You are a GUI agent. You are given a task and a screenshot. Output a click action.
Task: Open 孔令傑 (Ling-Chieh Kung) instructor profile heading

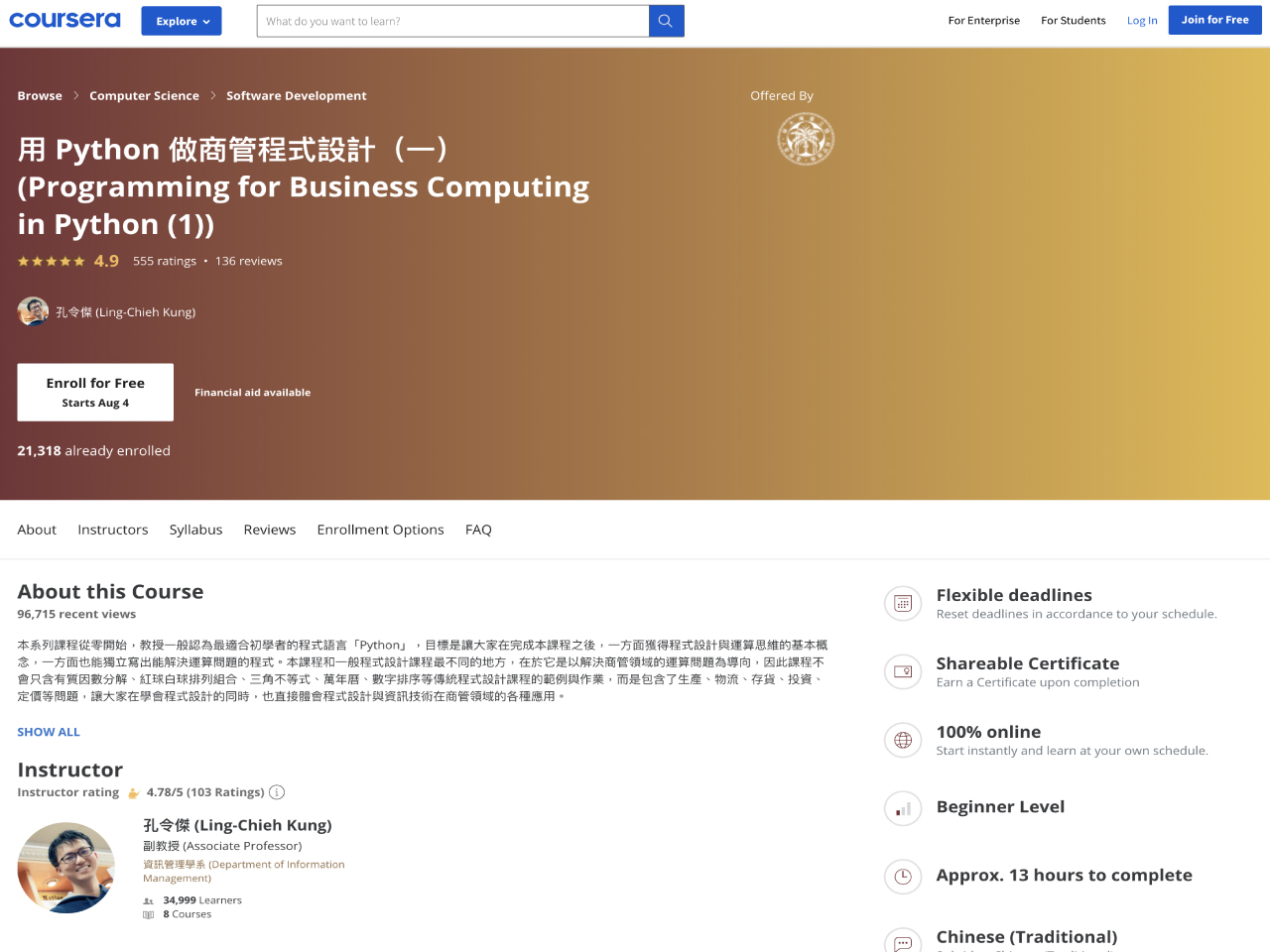pos(237,825)
